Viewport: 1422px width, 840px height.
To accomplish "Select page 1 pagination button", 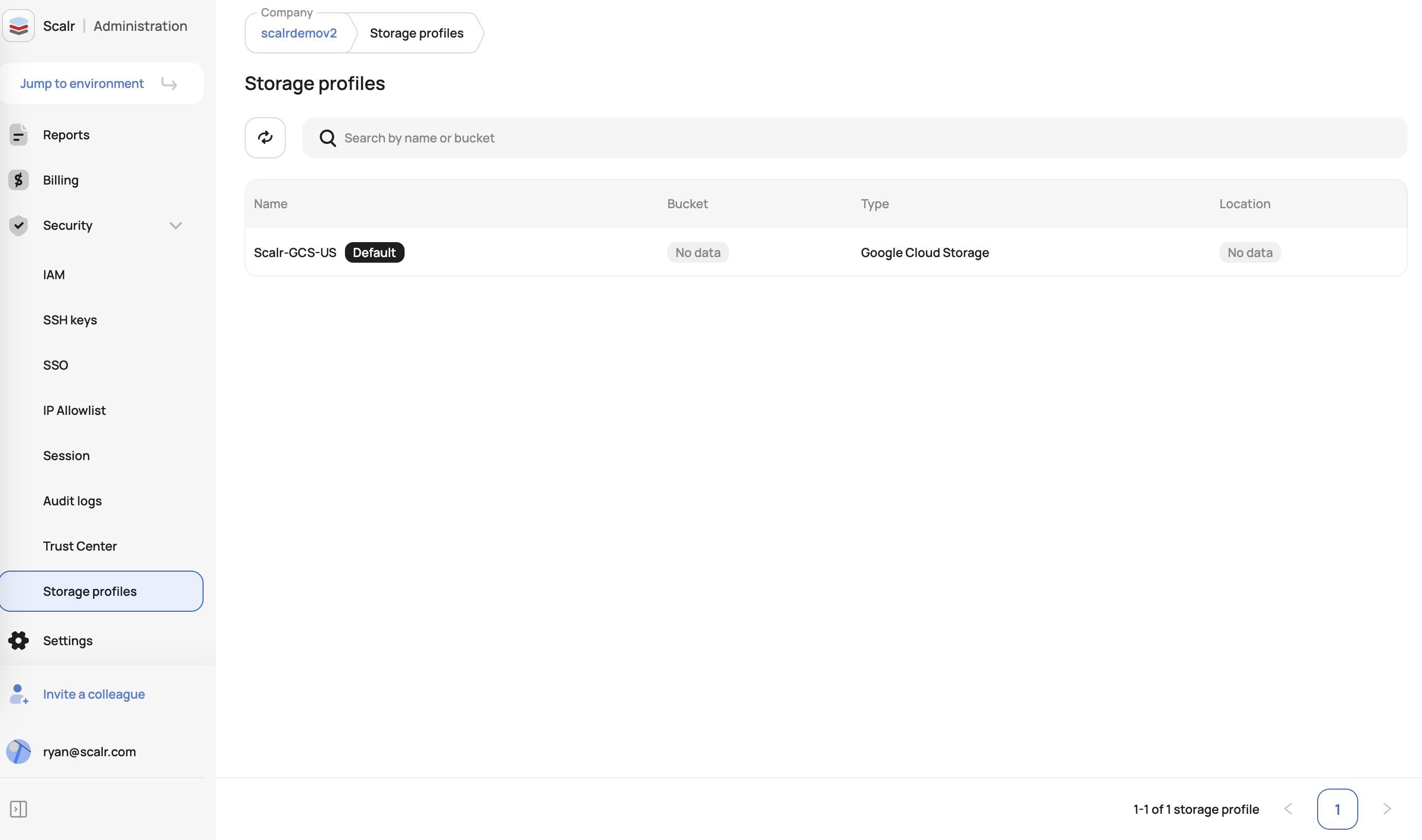I will [1337, 809].
